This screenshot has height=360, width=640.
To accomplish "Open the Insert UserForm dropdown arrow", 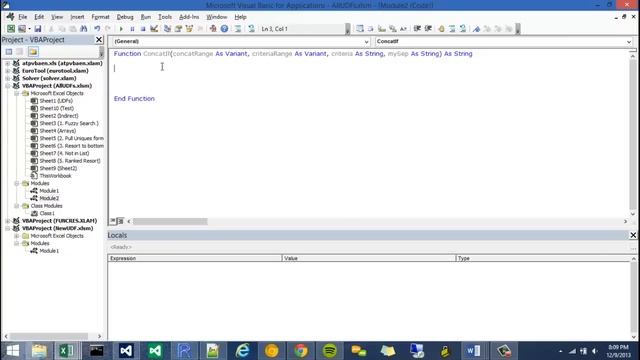I will [x=29, y=29].
